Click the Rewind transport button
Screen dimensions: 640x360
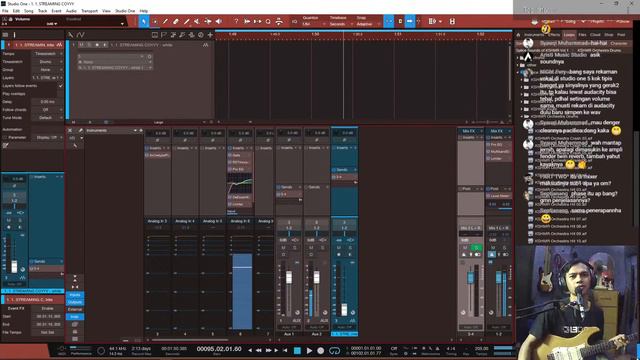tap(259, 351)
